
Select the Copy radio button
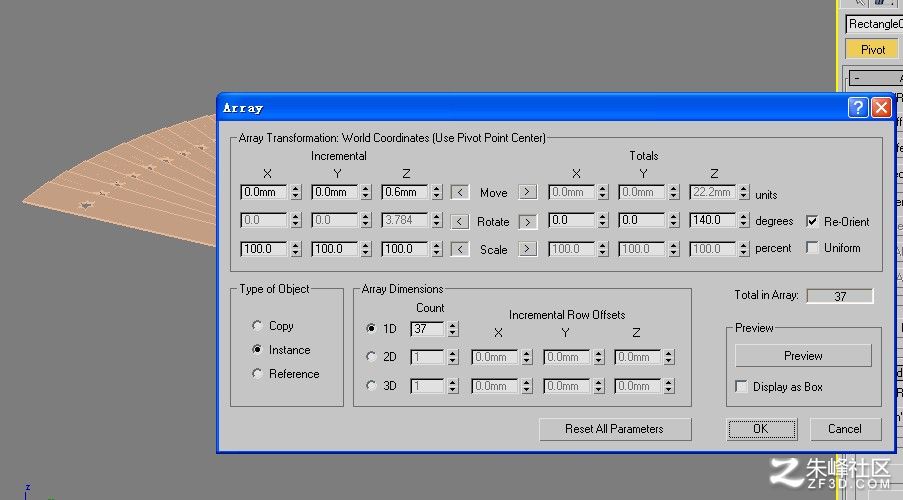point(257,325)
